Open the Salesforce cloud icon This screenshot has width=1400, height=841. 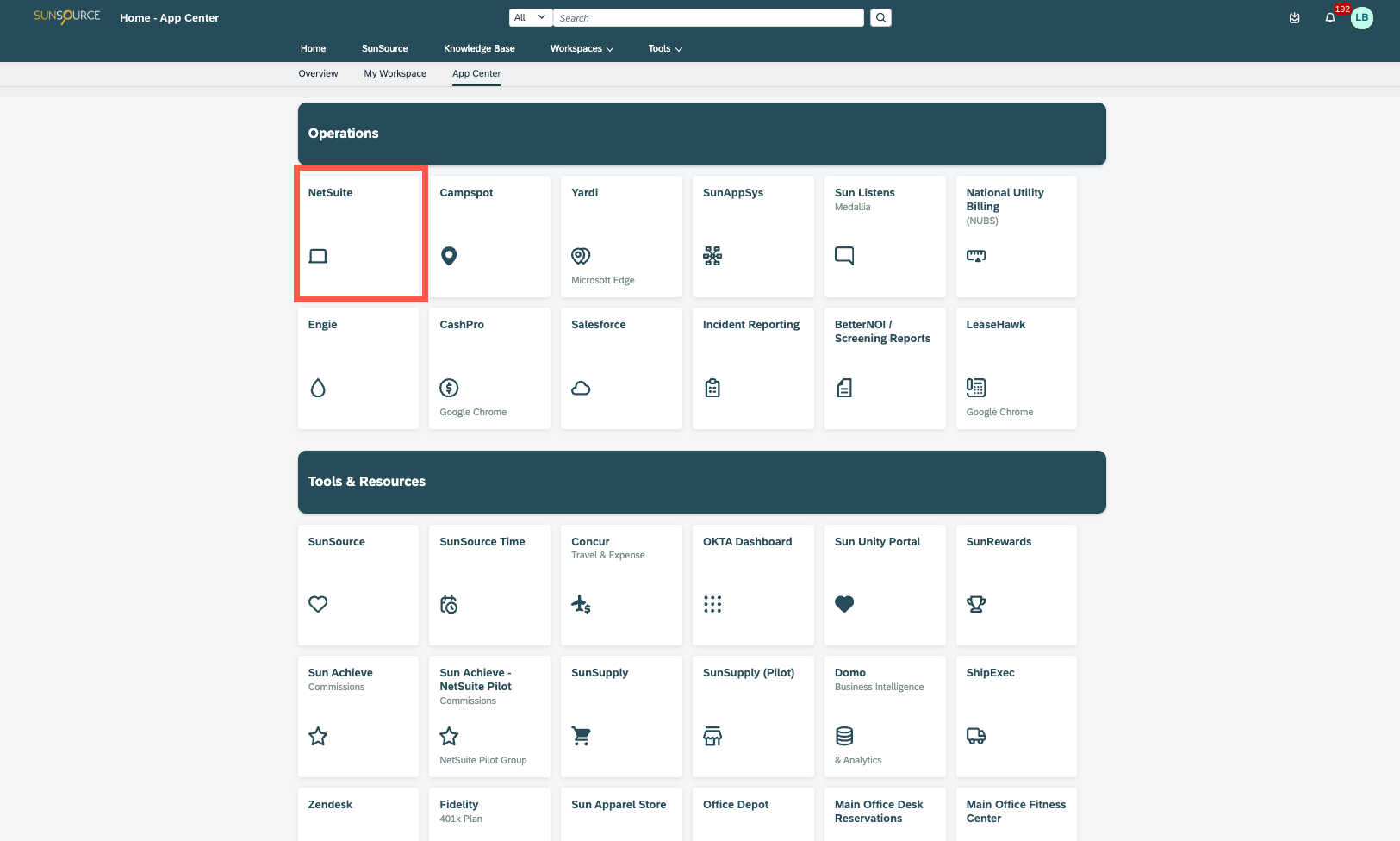coord(581,388)
